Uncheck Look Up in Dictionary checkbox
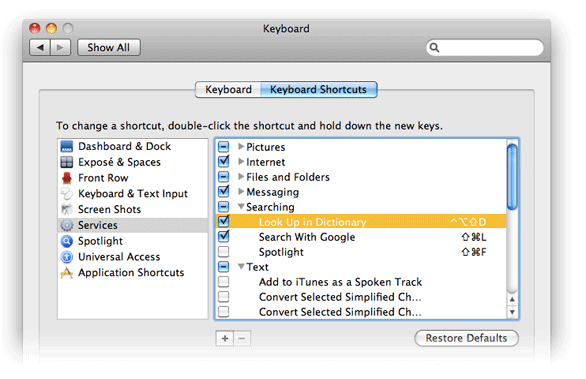 click(x=223, y=221)
